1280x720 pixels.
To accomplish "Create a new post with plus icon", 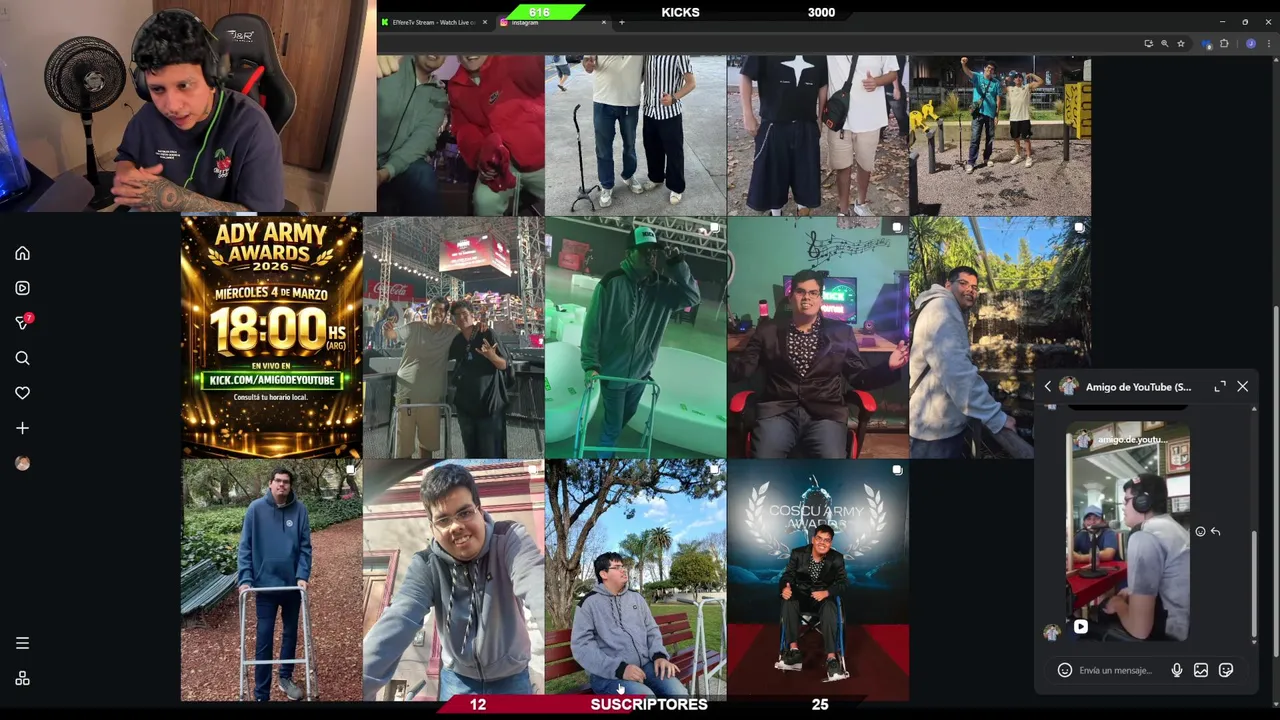I will (x=22, y=428).
